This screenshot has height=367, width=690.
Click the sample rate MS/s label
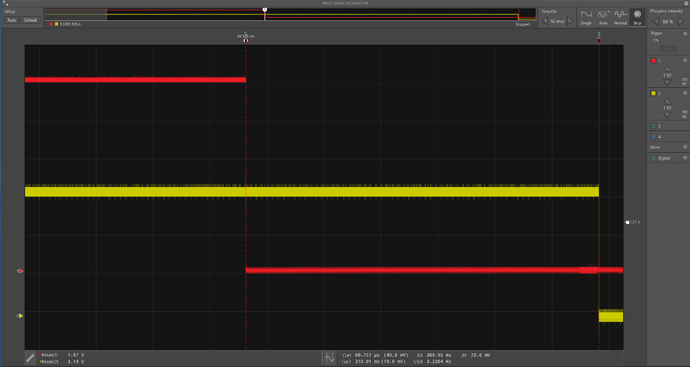(x=70, y=24)
